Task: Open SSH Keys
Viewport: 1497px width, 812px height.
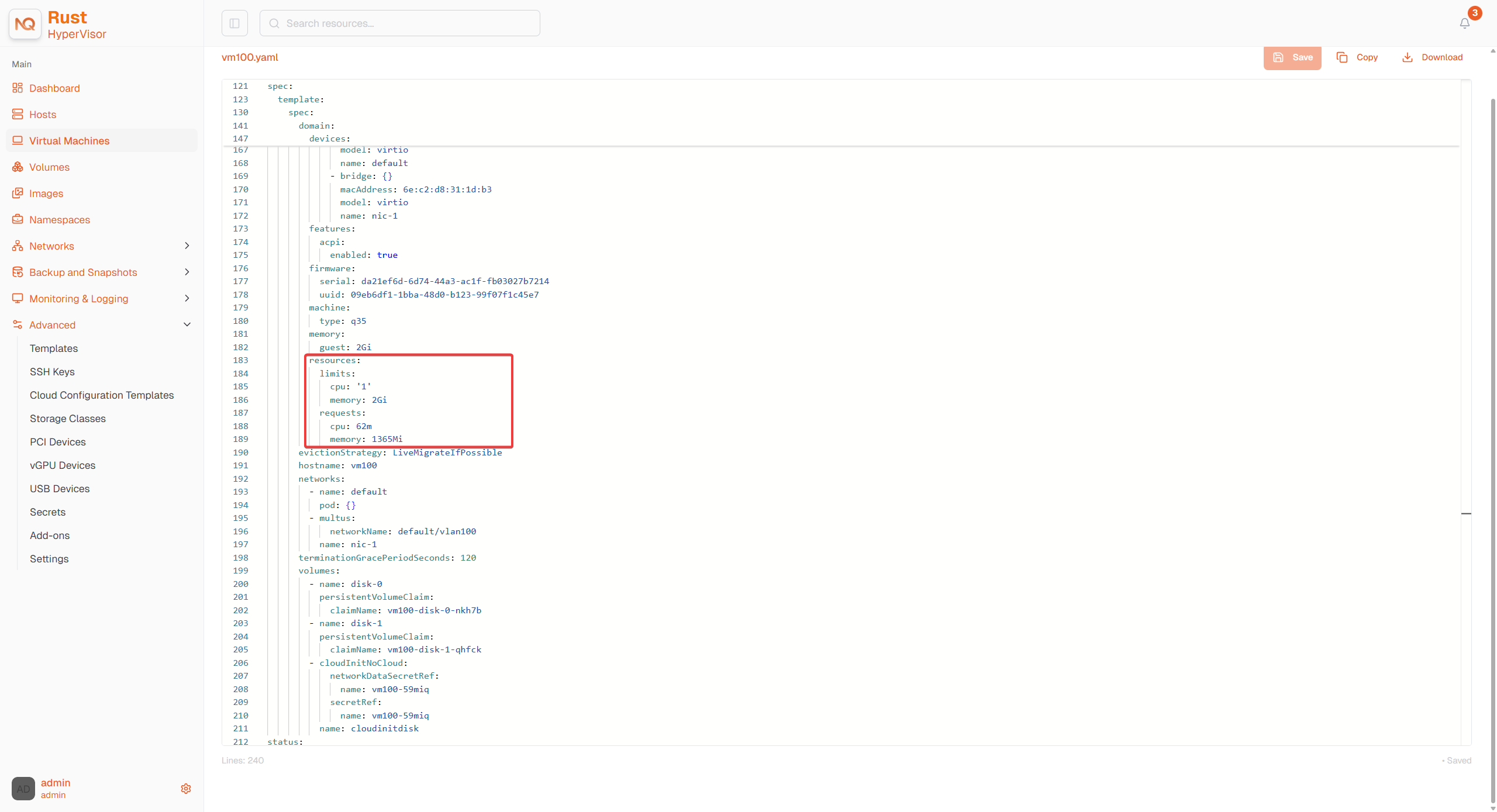Action: [52, 372]
